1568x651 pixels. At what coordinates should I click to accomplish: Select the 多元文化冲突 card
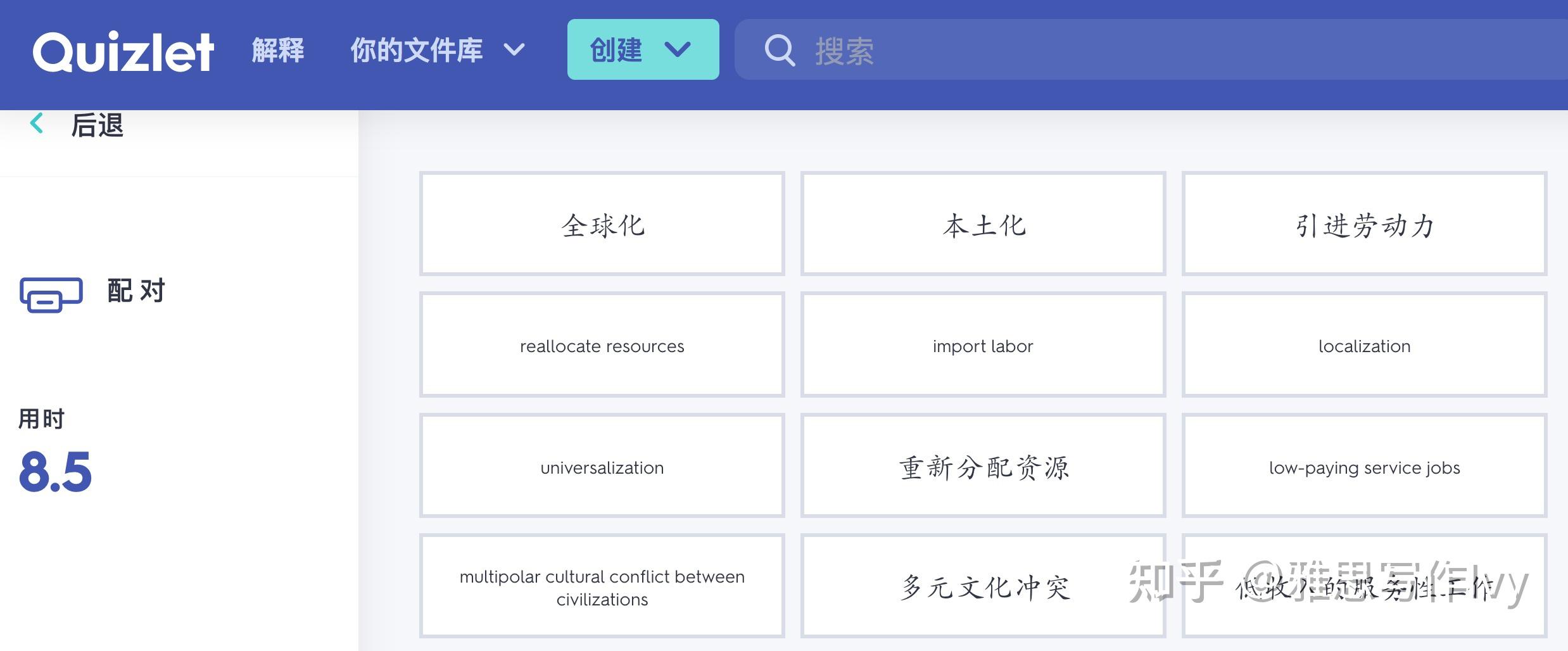pyautogui.click(x=983, y=586)
